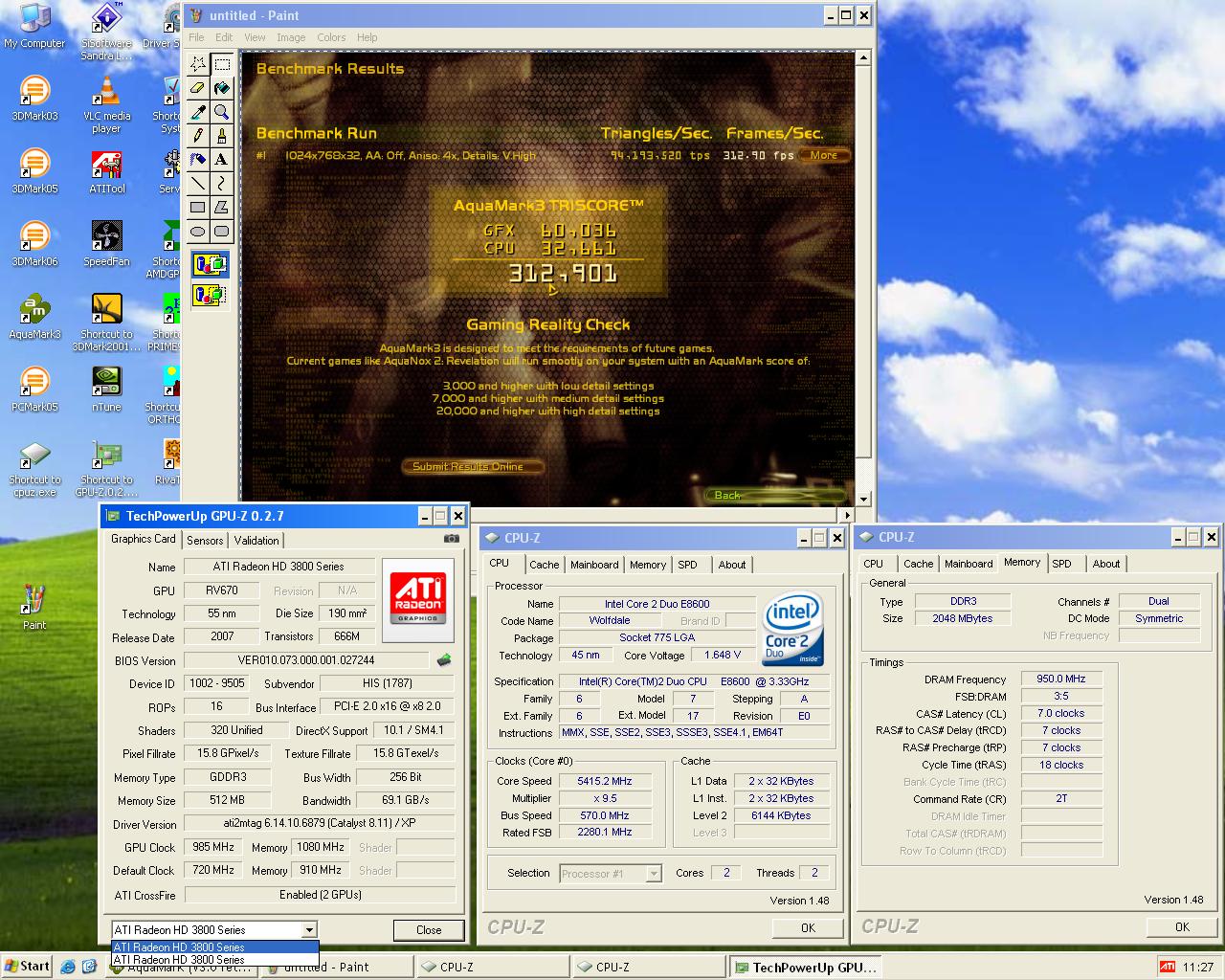Select the SpeedFan desktop icon
Viewport: 1225px width, 980px height.
[x=106, y=244]
